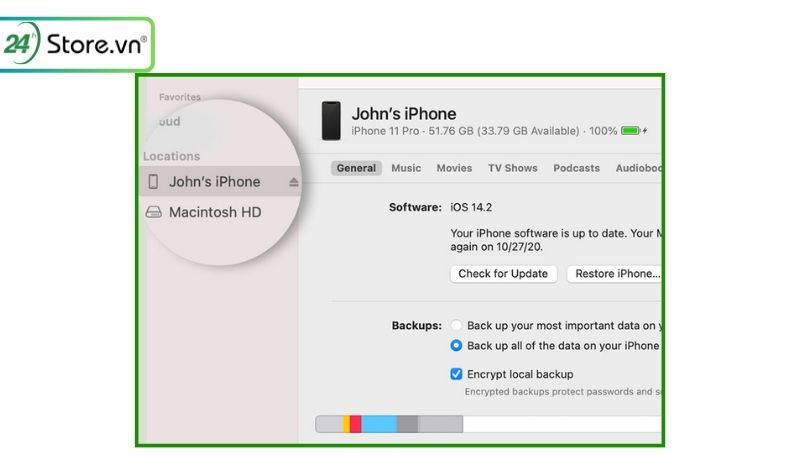This screenshot has height=457, width=800.
Task: Eject John's iPhone from the sidebar
Action: tap(293, 182)
